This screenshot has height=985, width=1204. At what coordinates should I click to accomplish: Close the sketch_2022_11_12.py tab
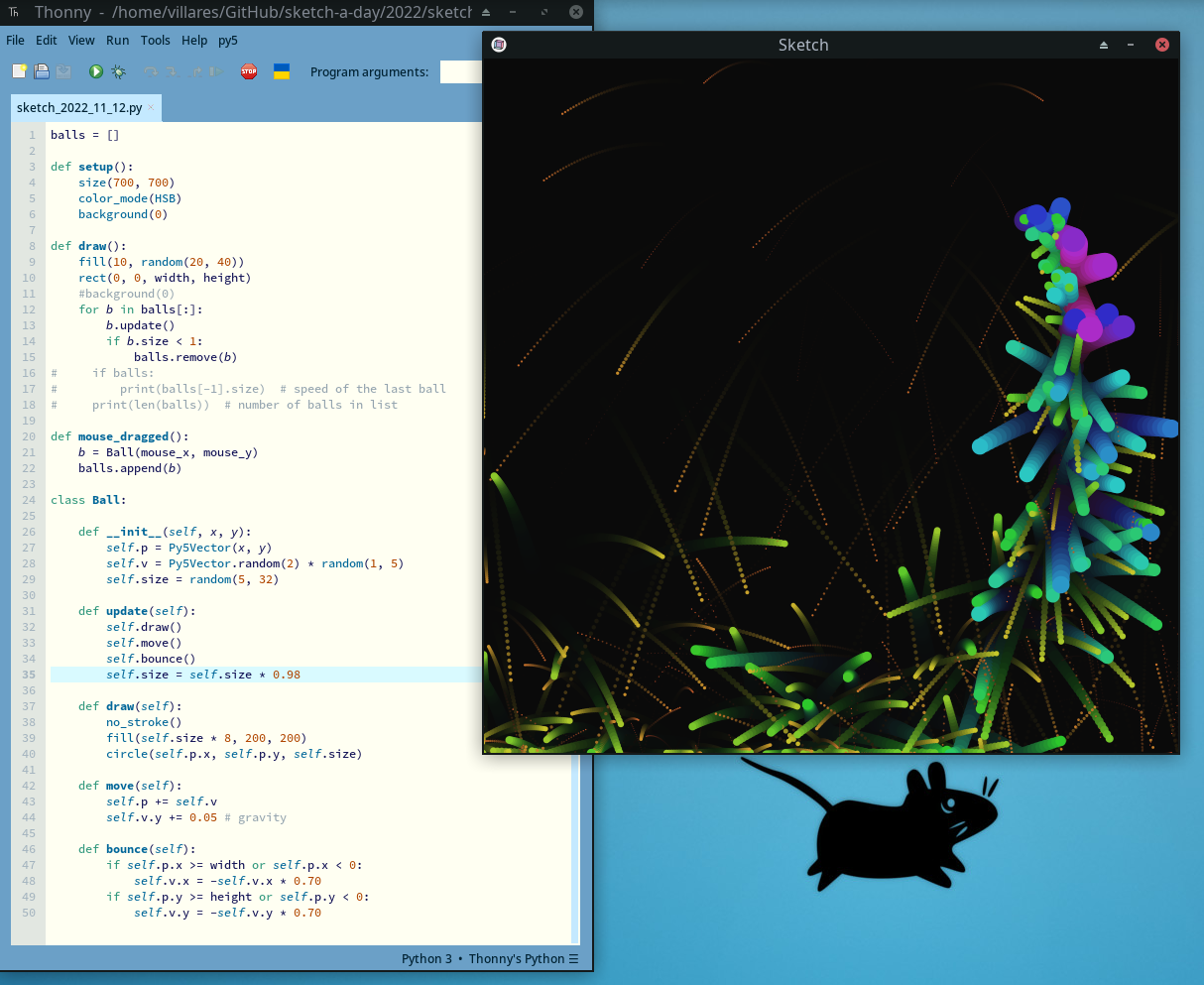152,108
